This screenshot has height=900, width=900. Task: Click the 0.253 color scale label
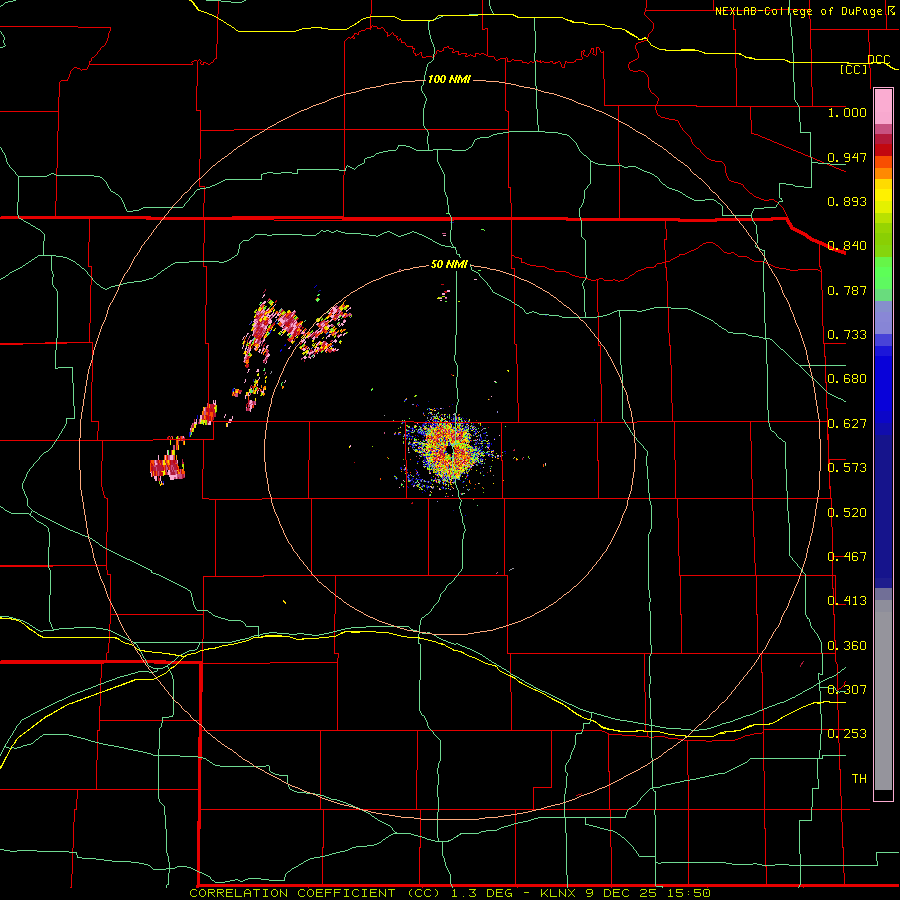click(x=847, y=734)
